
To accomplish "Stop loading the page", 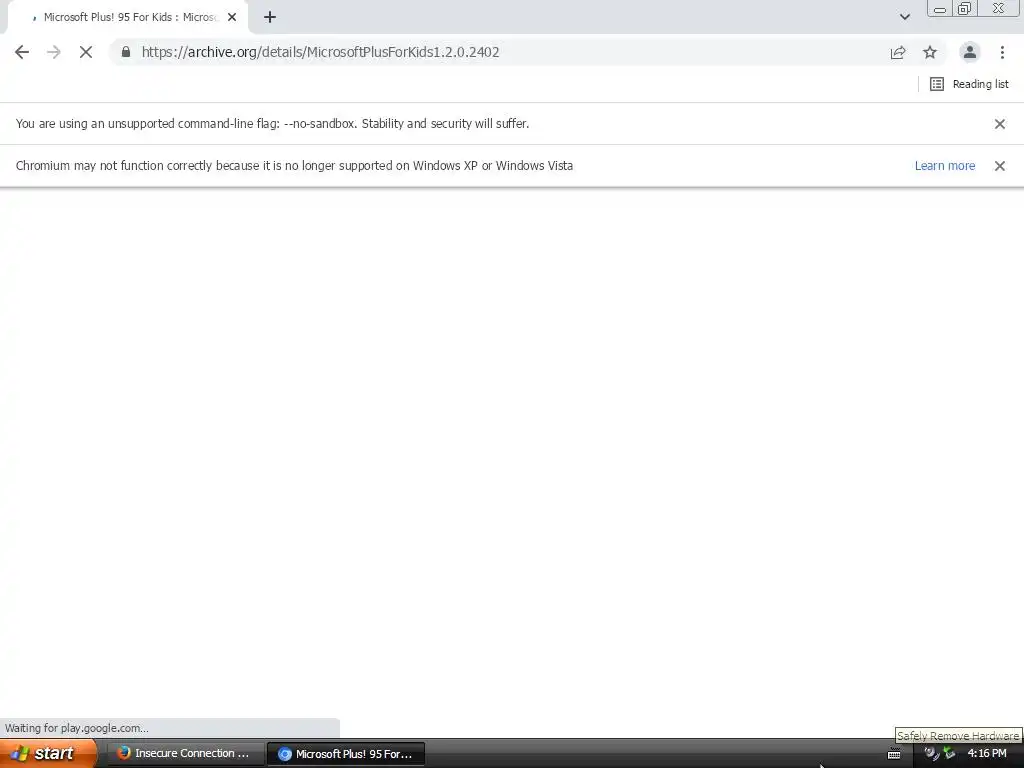I will [86, 52].
